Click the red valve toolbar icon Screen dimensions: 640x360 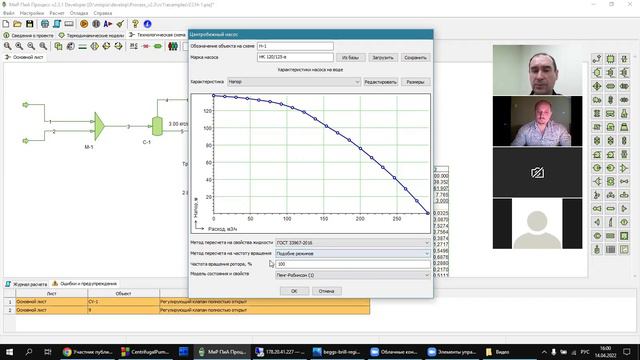point(146,46)
